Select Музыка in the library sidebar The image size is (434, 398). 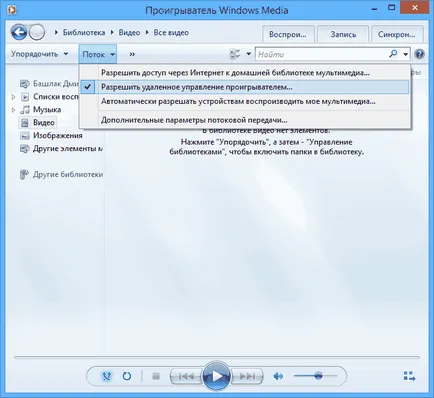47,110
